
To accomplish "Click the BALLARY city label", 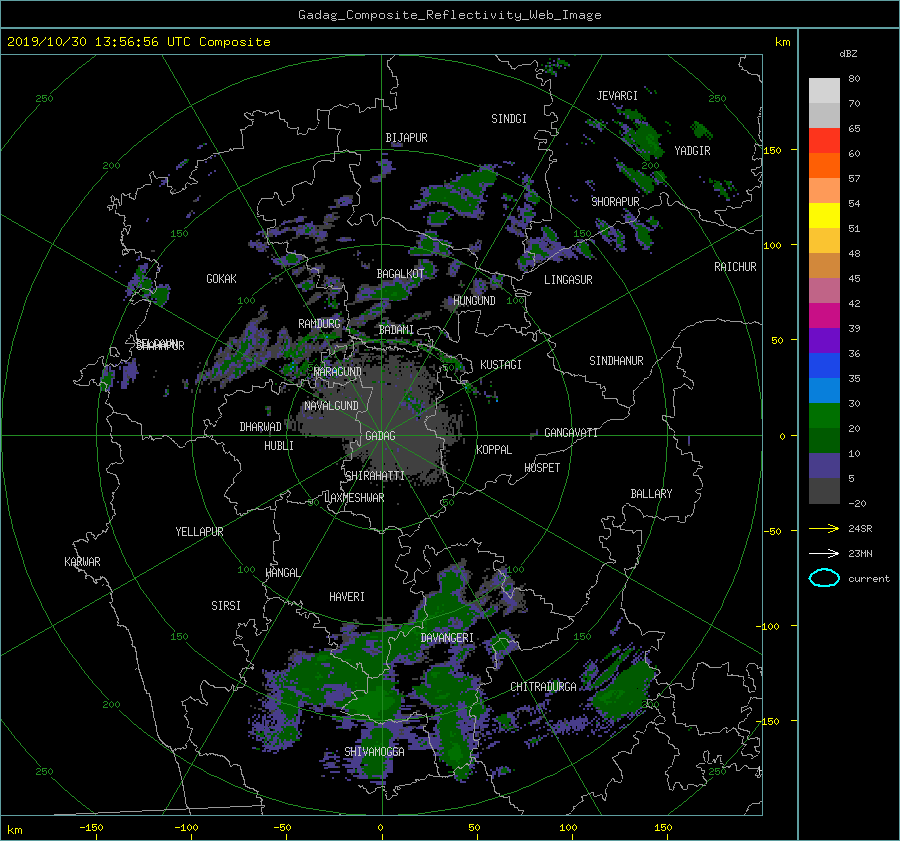I will click(651, 494).
